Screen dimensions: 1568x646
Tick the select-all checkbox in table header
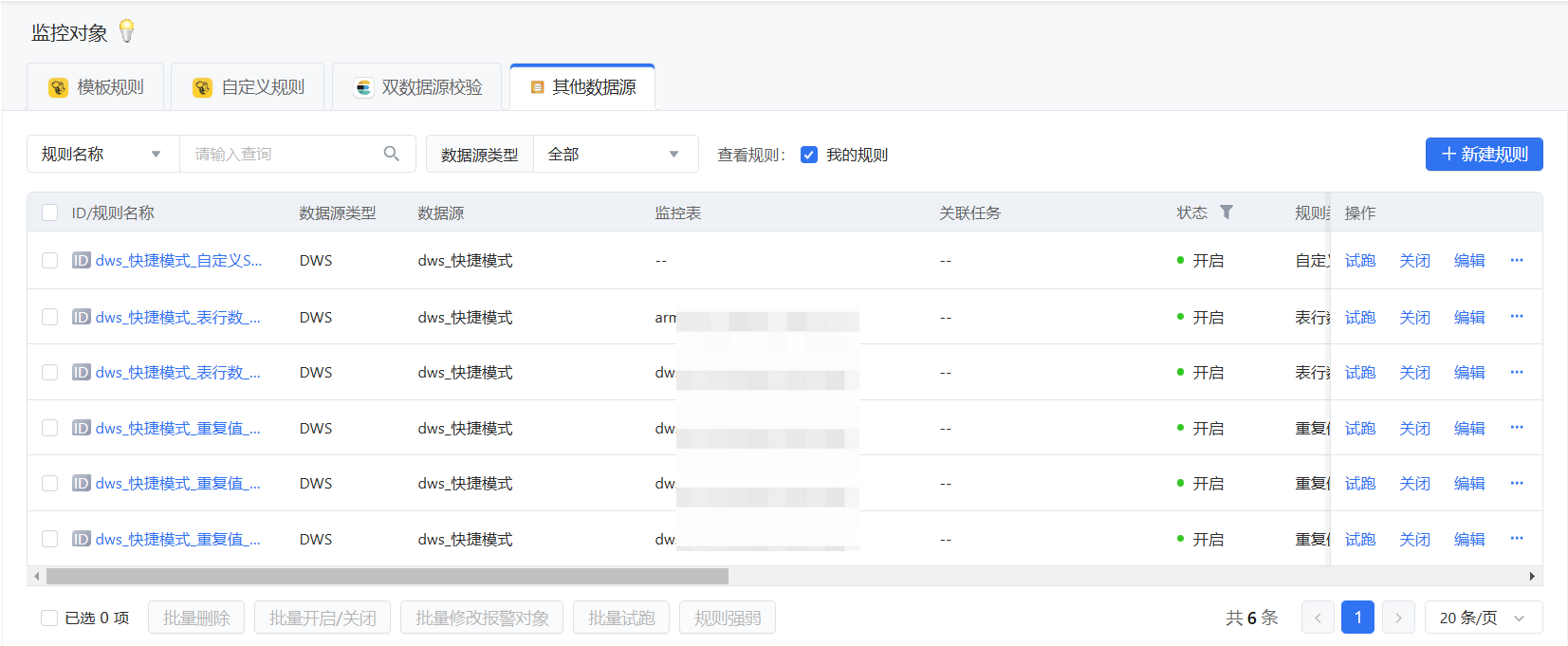click(50, 212)
